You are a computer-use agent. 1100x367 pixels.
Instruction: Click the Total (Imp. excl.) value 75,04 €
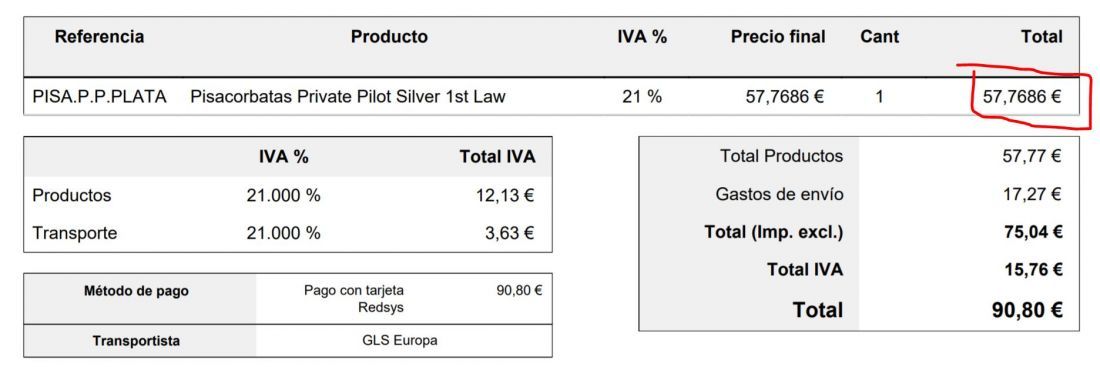point(1033,232)
